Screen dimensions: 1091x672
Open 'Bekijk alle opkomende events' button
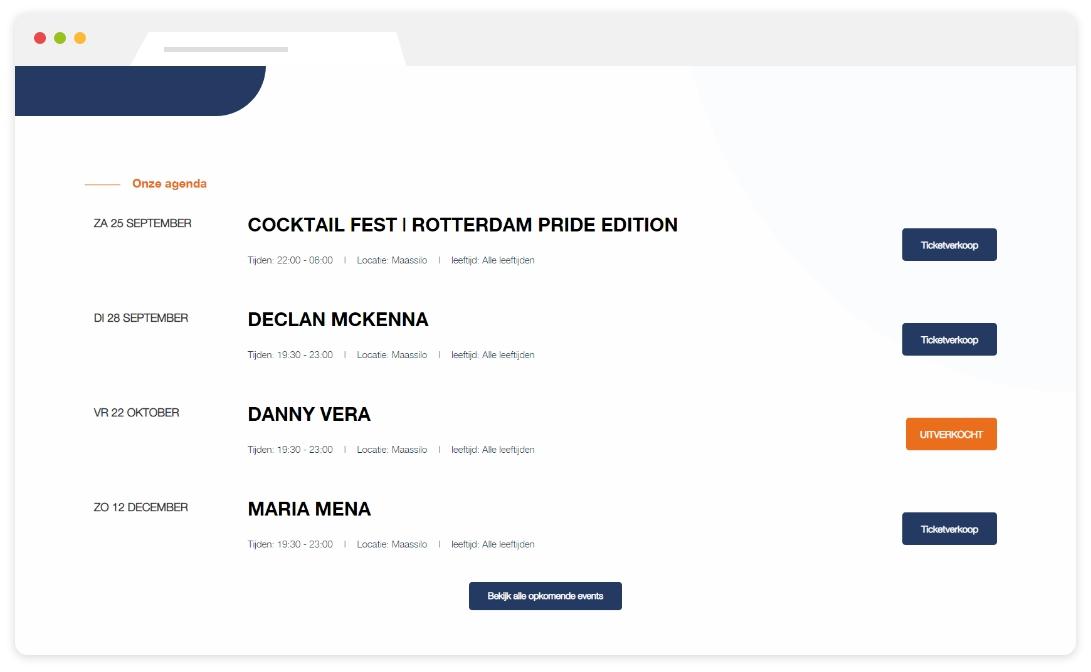pyautogui.click(x=545, y=596)
